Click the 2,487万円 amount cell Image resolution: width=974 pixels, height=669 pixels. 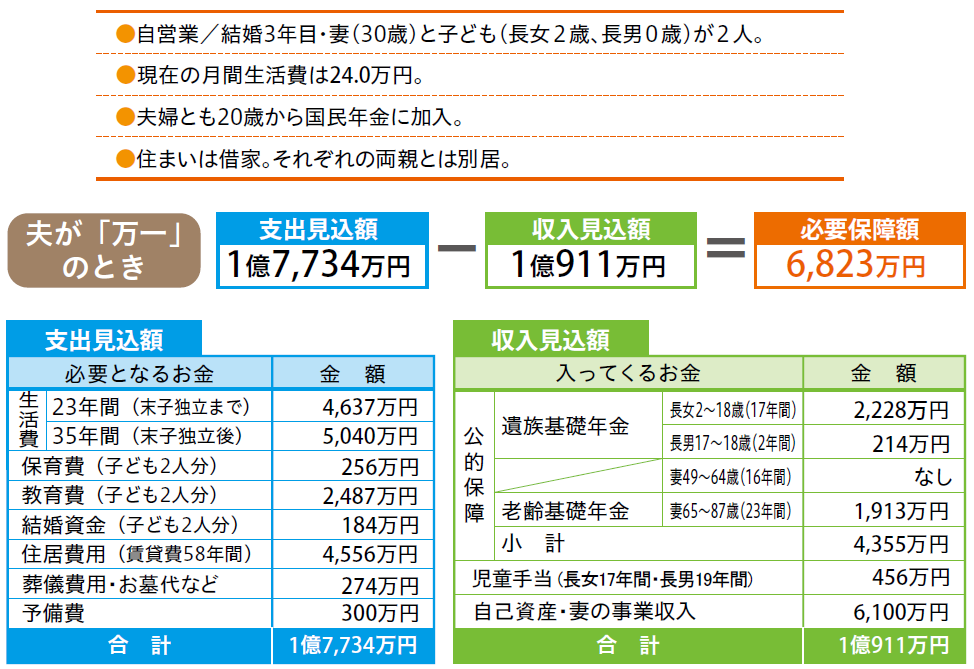353,495
